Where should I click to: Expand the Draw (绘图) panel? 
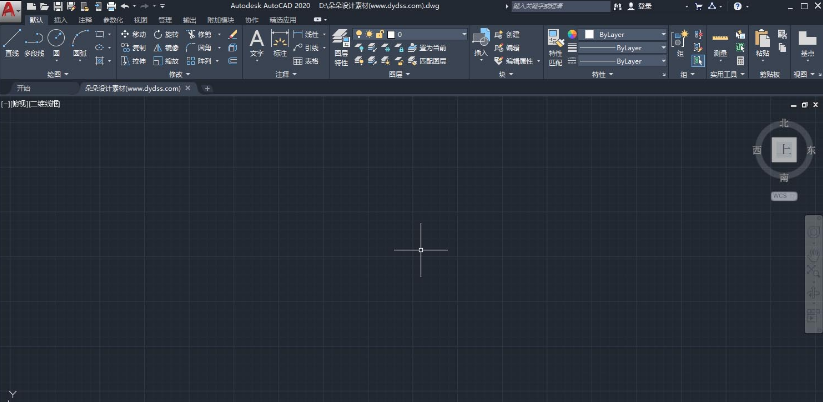click(58, 75)
